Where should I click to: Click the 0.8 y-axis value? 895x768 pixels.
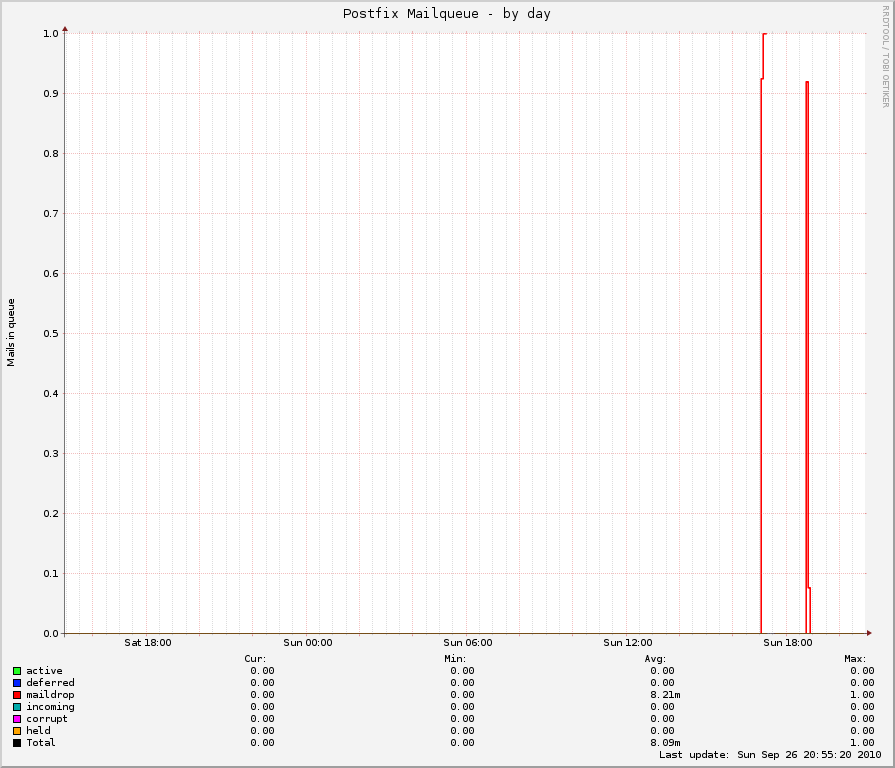click(51, 153)
